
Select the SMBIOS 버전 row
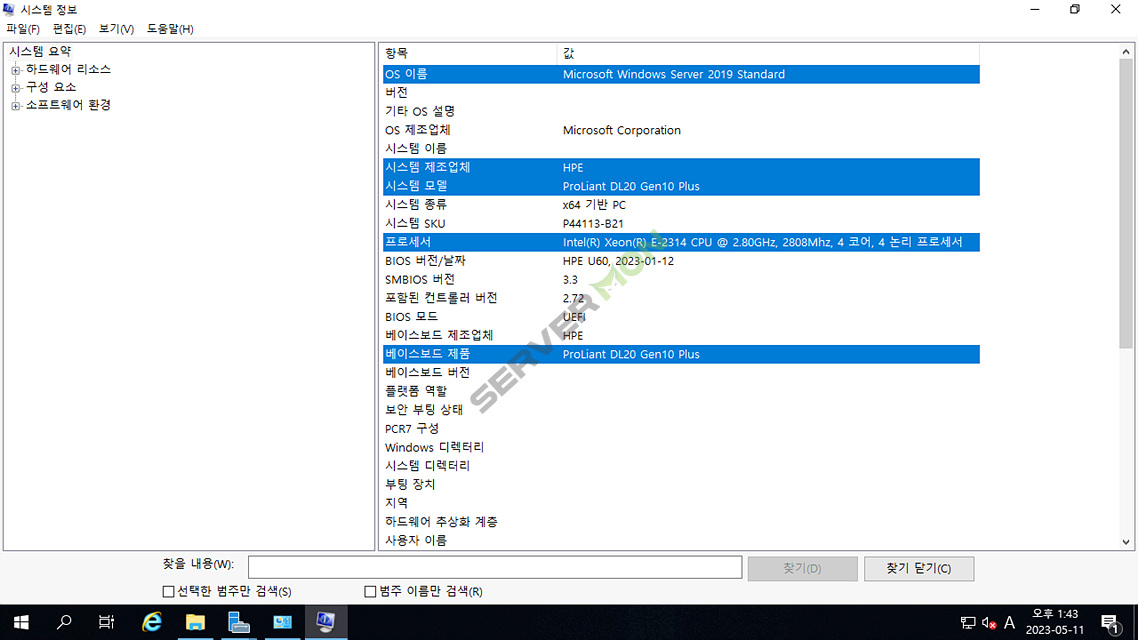tap(681, 279)
